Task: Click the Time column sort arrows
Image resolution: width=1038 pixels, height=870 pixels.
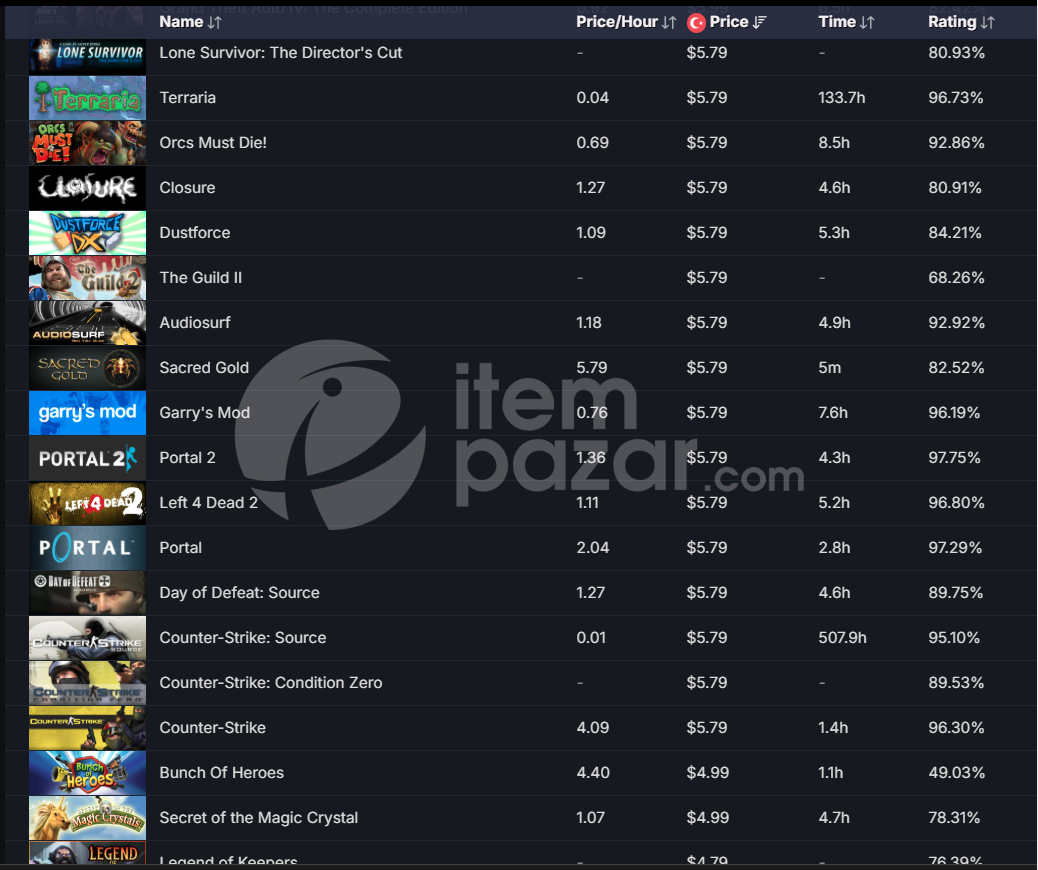Action: point(867,23)
